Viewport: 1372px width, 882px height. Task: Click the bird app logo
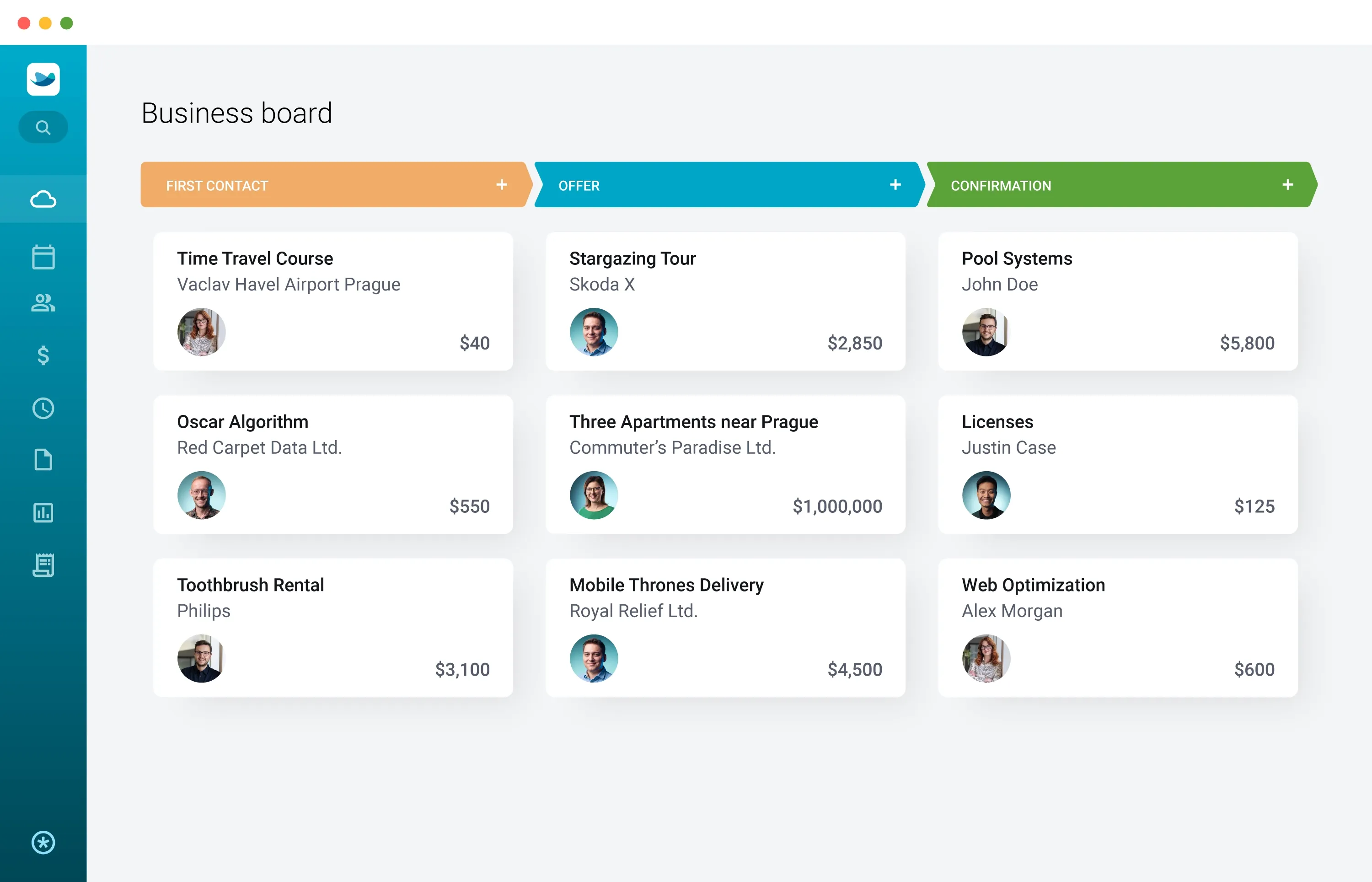pos(43,79)
